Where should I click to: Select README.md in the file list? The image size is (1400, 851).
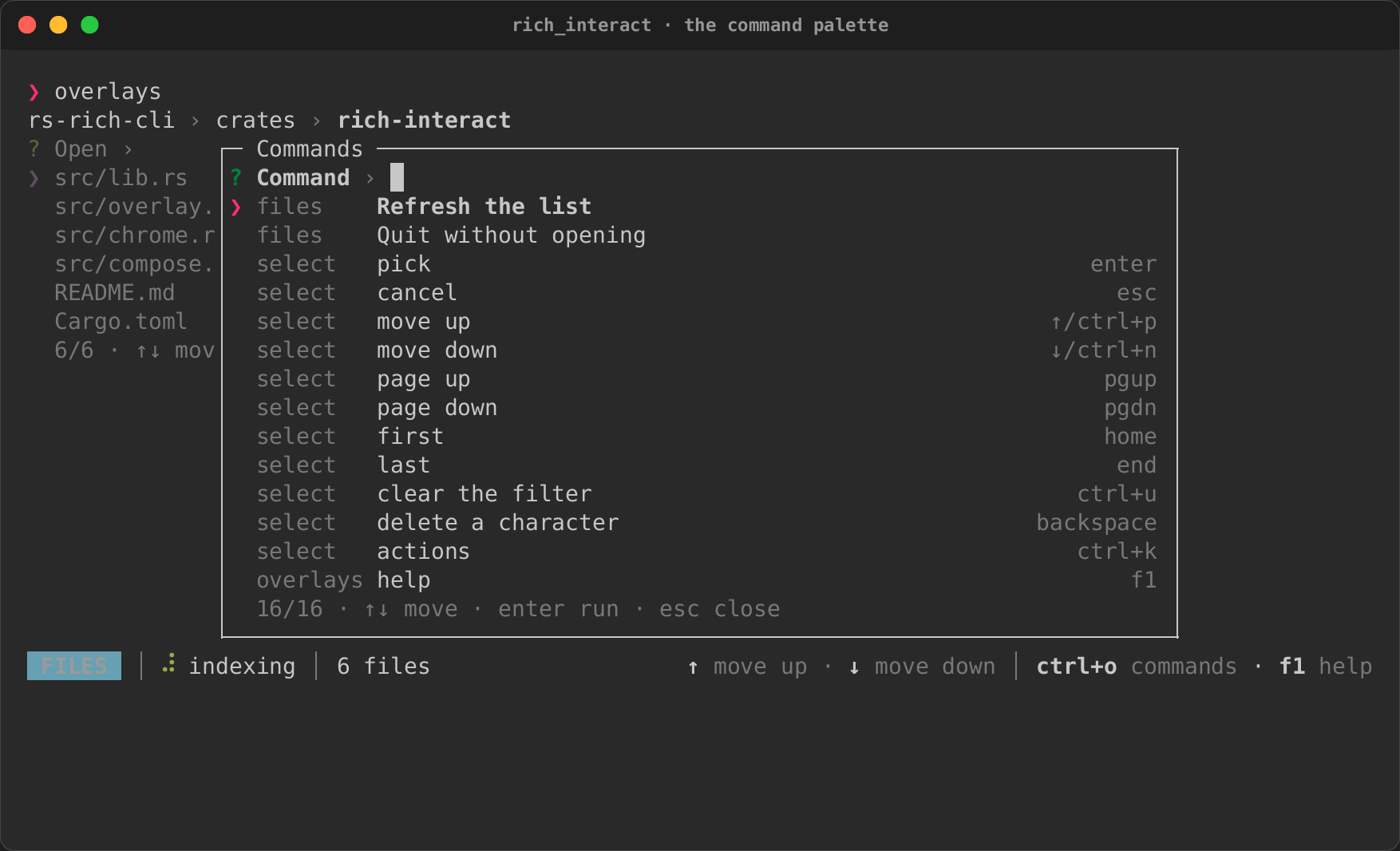point(114,293)
